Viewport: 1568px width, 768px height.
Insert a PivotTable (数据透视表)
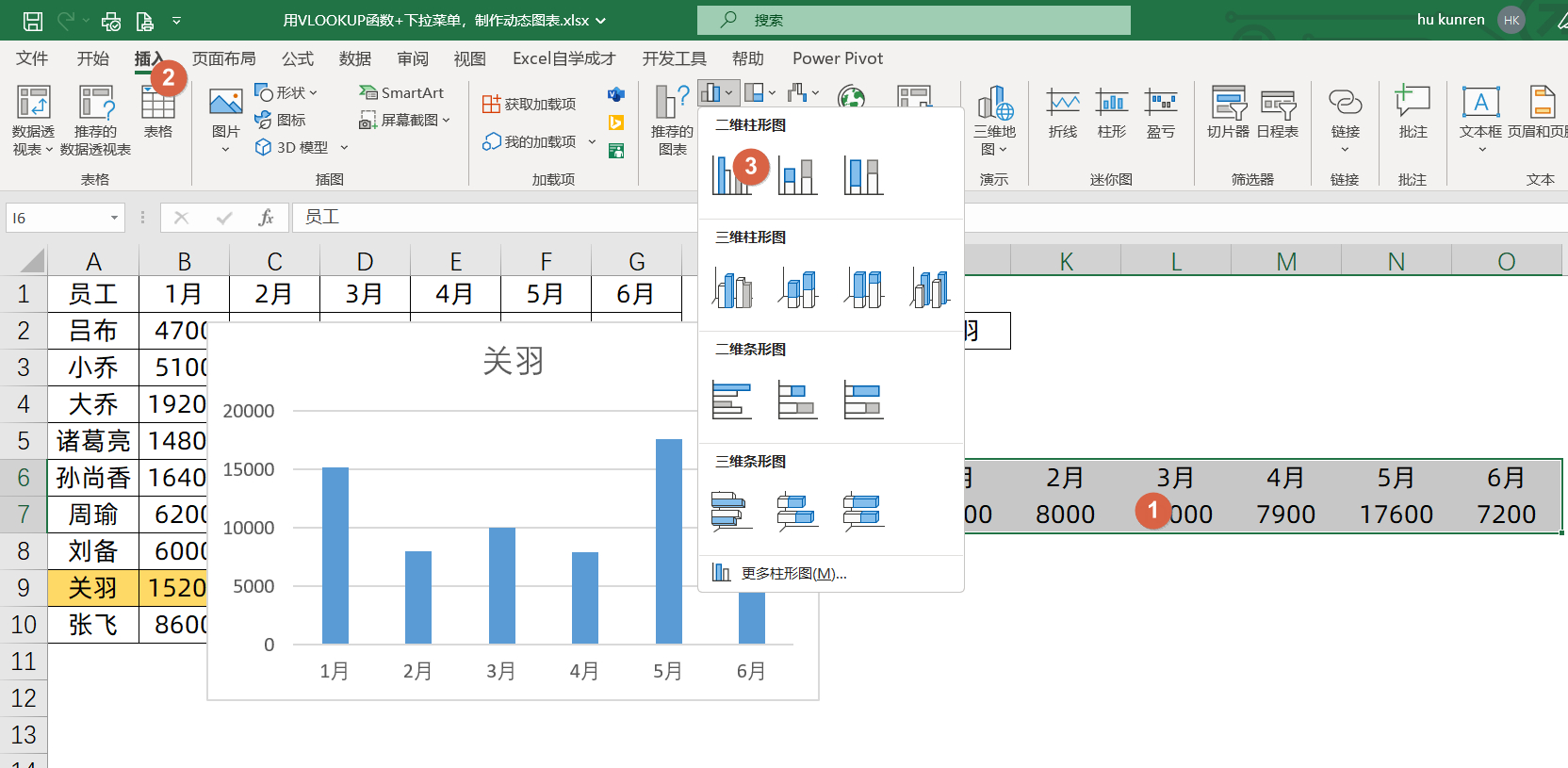[x=33, y=120]
